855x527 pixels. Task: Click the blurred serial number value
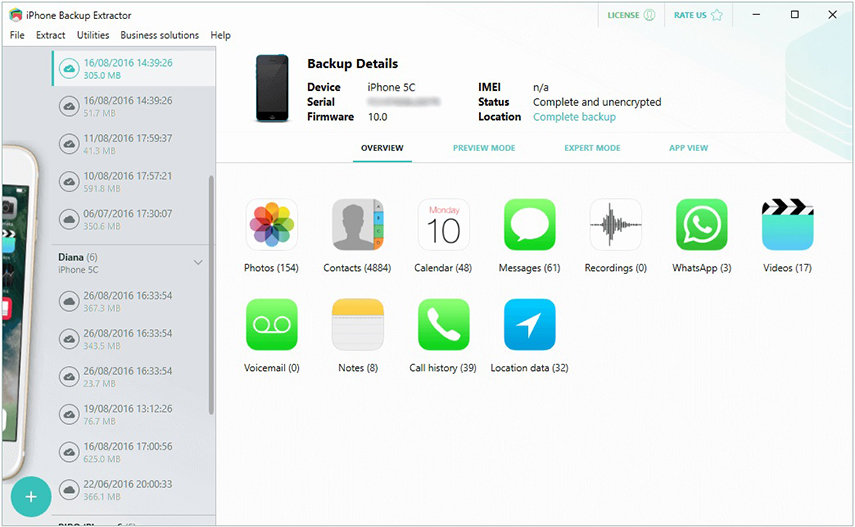tap(404, 102)
